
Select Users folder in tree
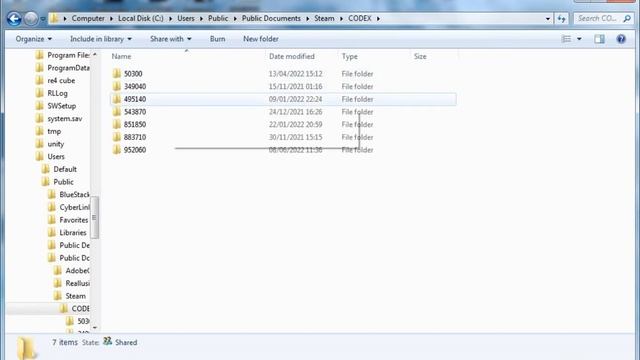(50, 156)
